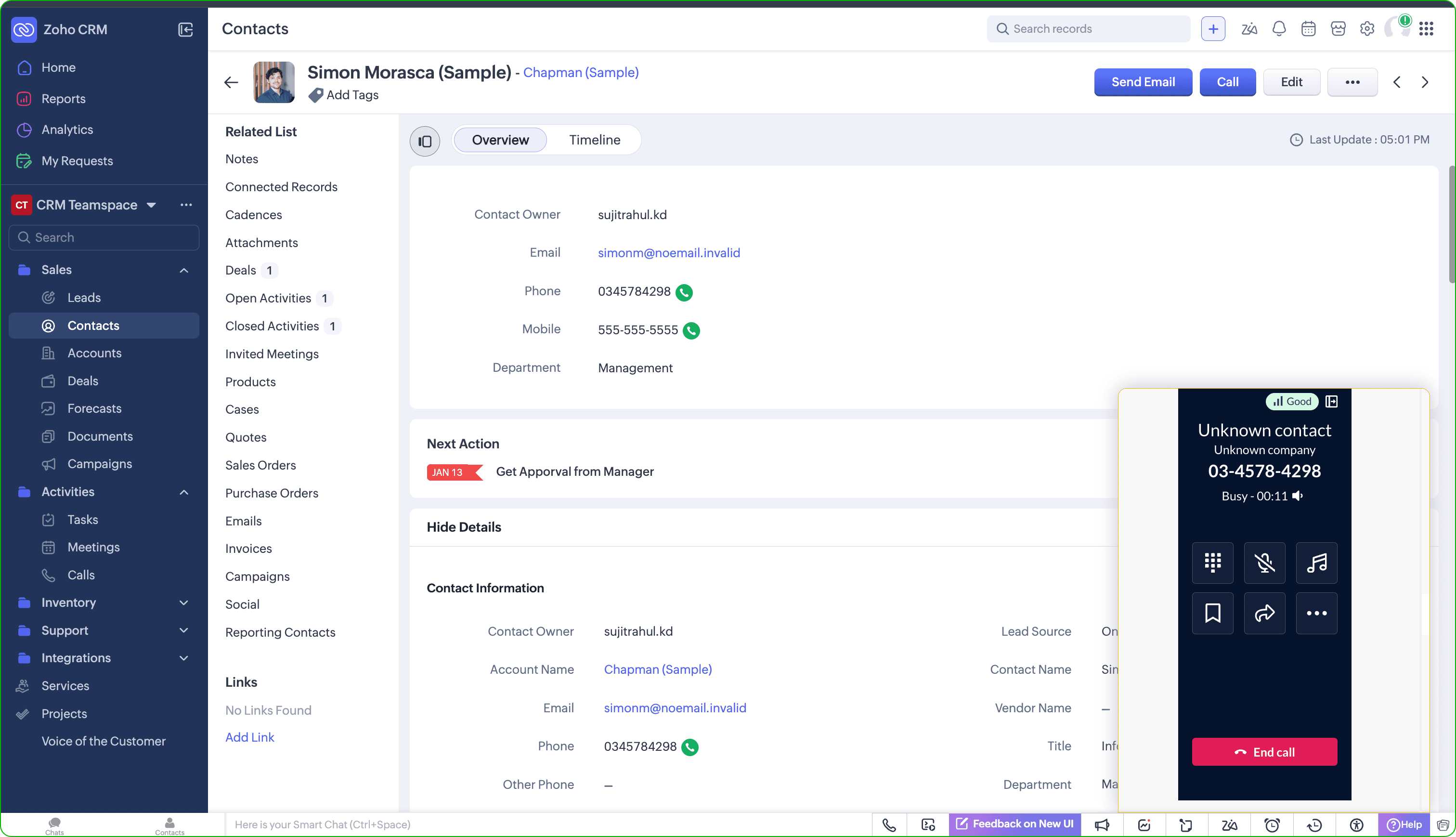Viewport: 1456px width, 837px height.
Task: Transfer the call using forward arrow
Action: click(1264, 613)
